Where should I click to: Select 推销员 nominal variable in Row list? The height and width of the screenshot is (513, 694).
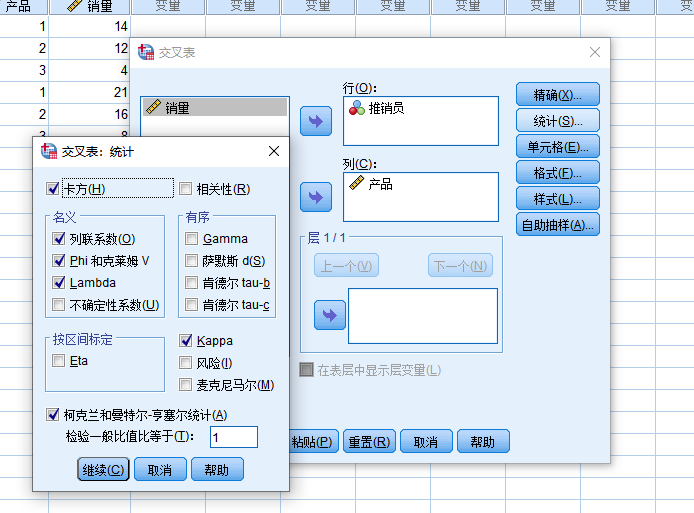[377, 108]
